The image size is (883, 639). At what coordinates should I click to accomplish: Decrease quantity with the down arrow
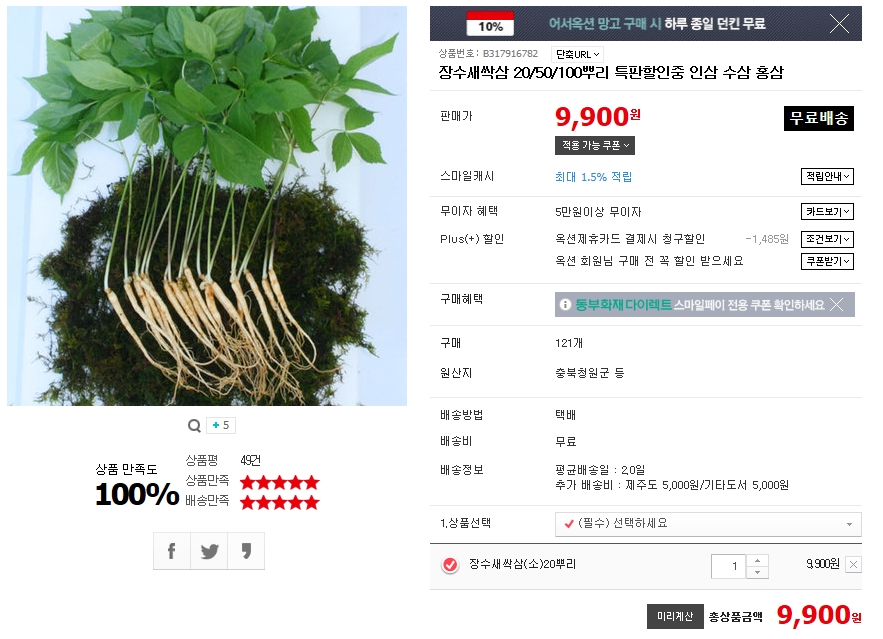(757, 572)
